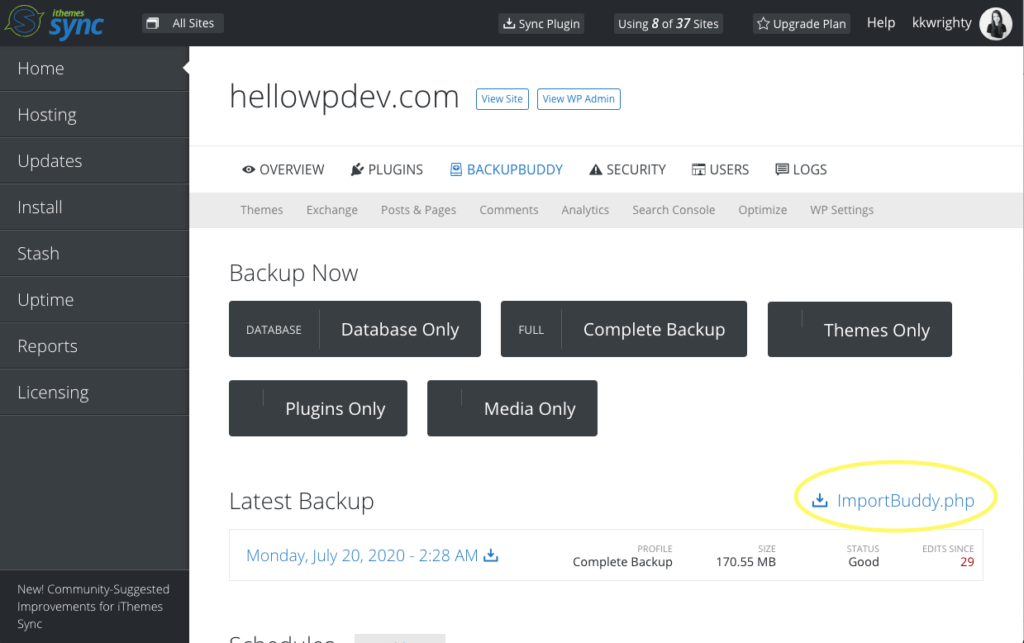The image size is (1024, 643).
Task: Click the Plugins plug icon
Action: coord(357,170)
